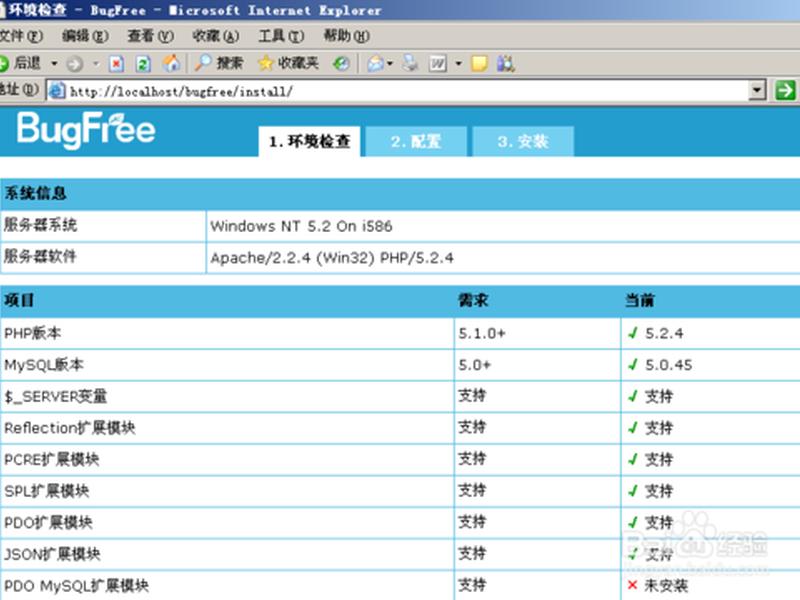The width and height of the screenshot is (800, 600).
Task: Click the Messenger people icon
Action: (x=505, y=63)
